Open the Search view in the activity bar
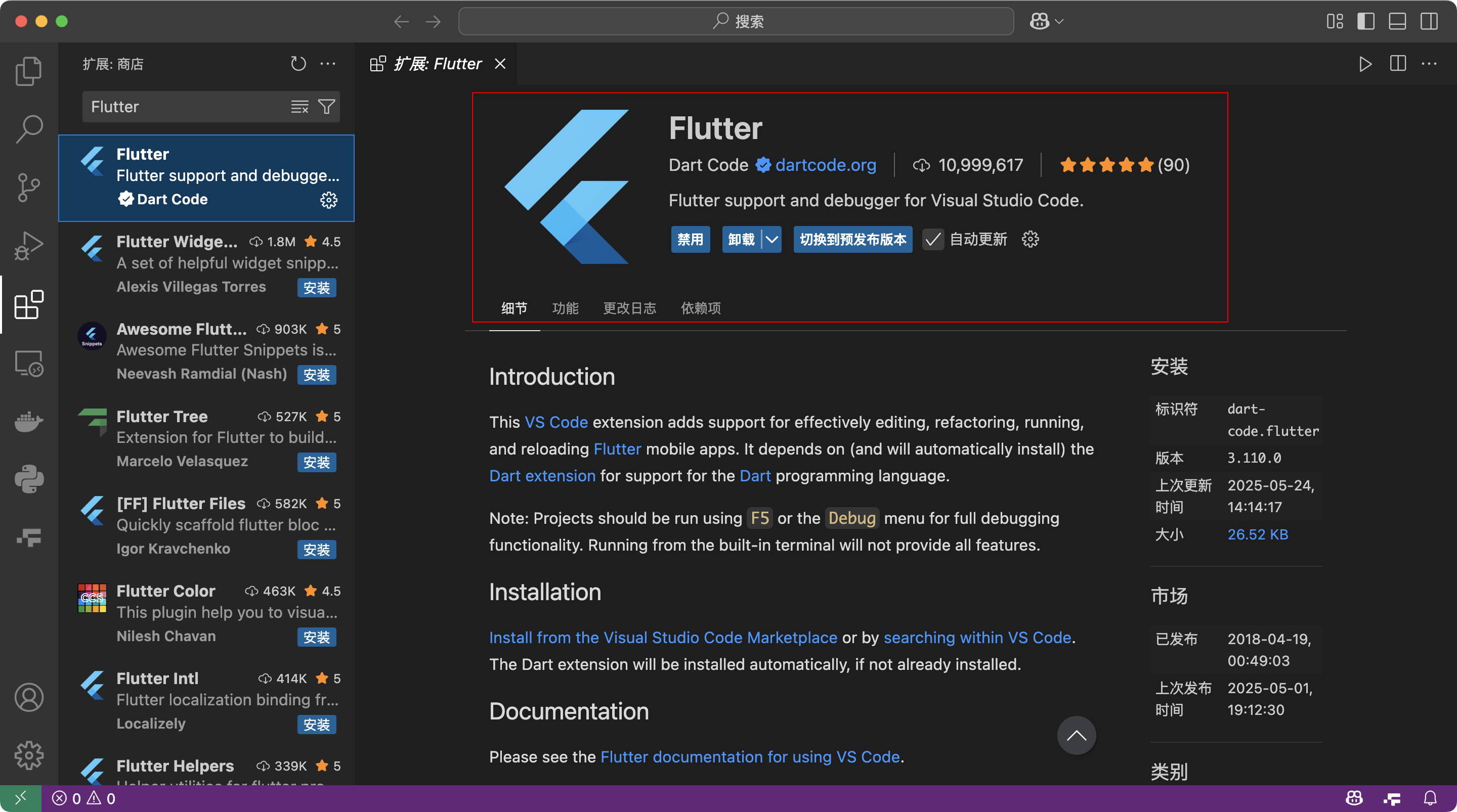The height and width of the screenshot is (812, 1457). click(28, 128)
